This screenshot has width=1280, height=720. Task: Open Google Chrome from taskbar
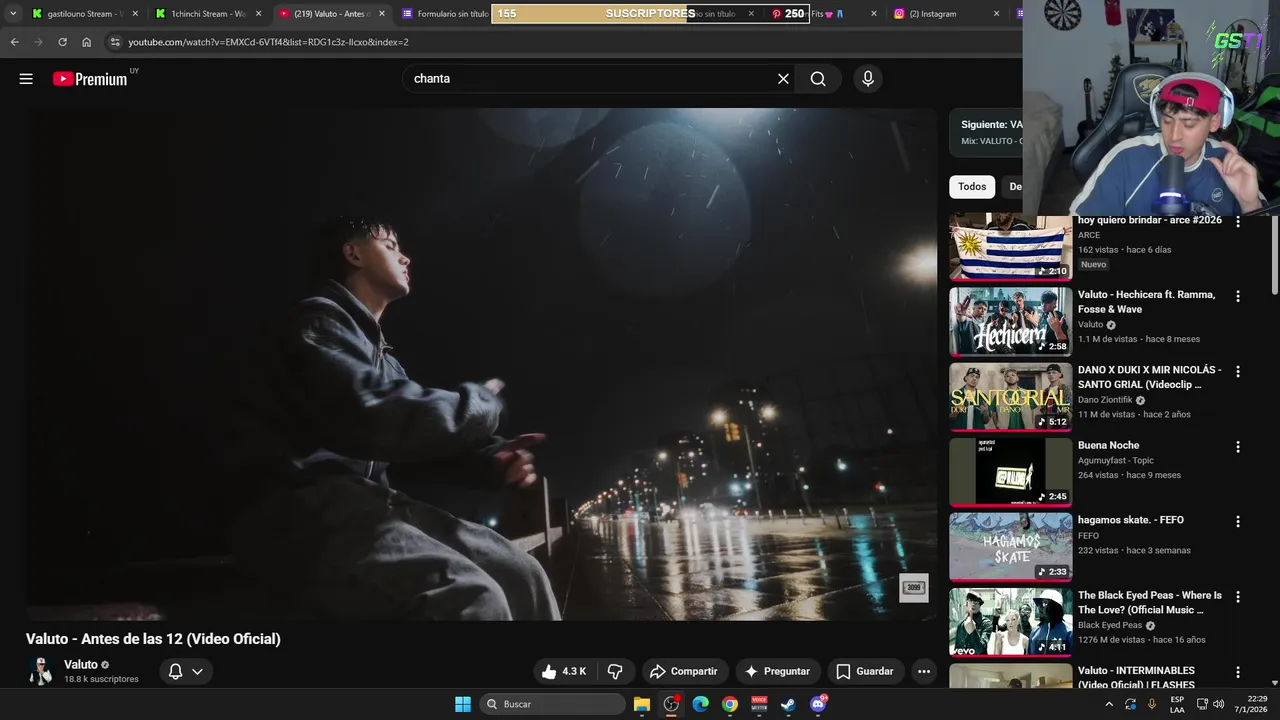tap(730, 704)
